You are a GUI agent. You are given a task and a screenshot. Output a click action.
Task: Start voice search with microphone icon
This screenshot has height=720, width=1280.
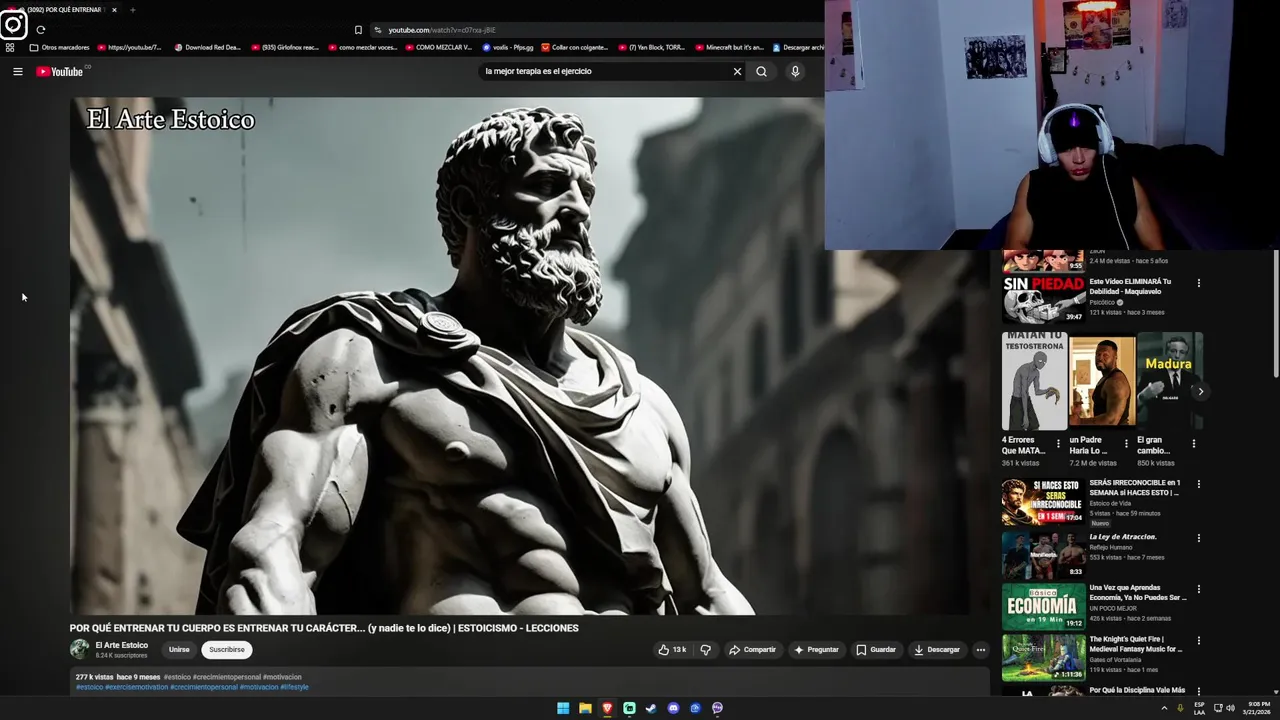pos(795,71)
